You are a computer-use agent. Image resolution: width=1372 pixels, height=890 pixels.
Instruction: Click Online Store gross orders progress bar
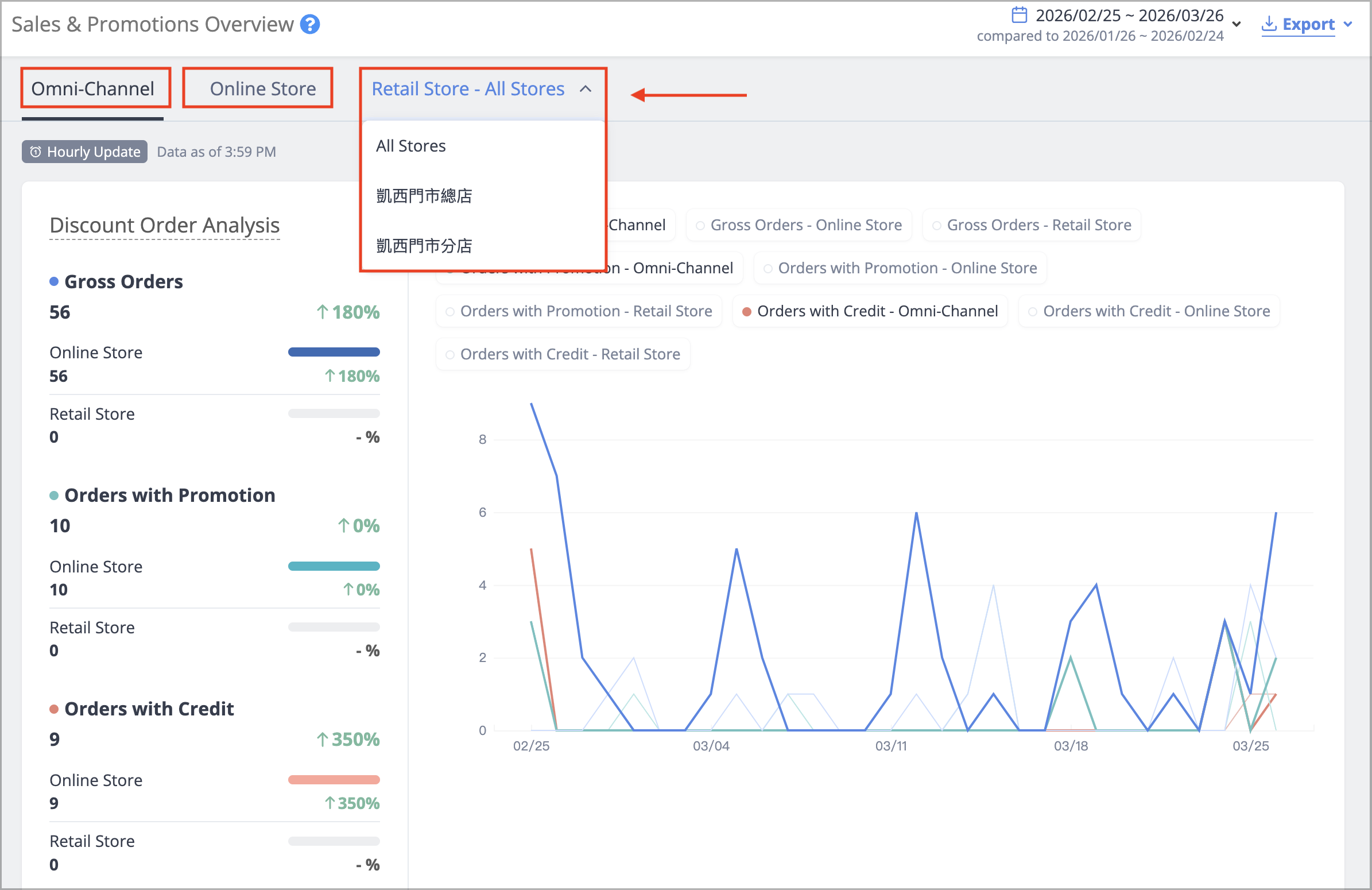point(334,352)
